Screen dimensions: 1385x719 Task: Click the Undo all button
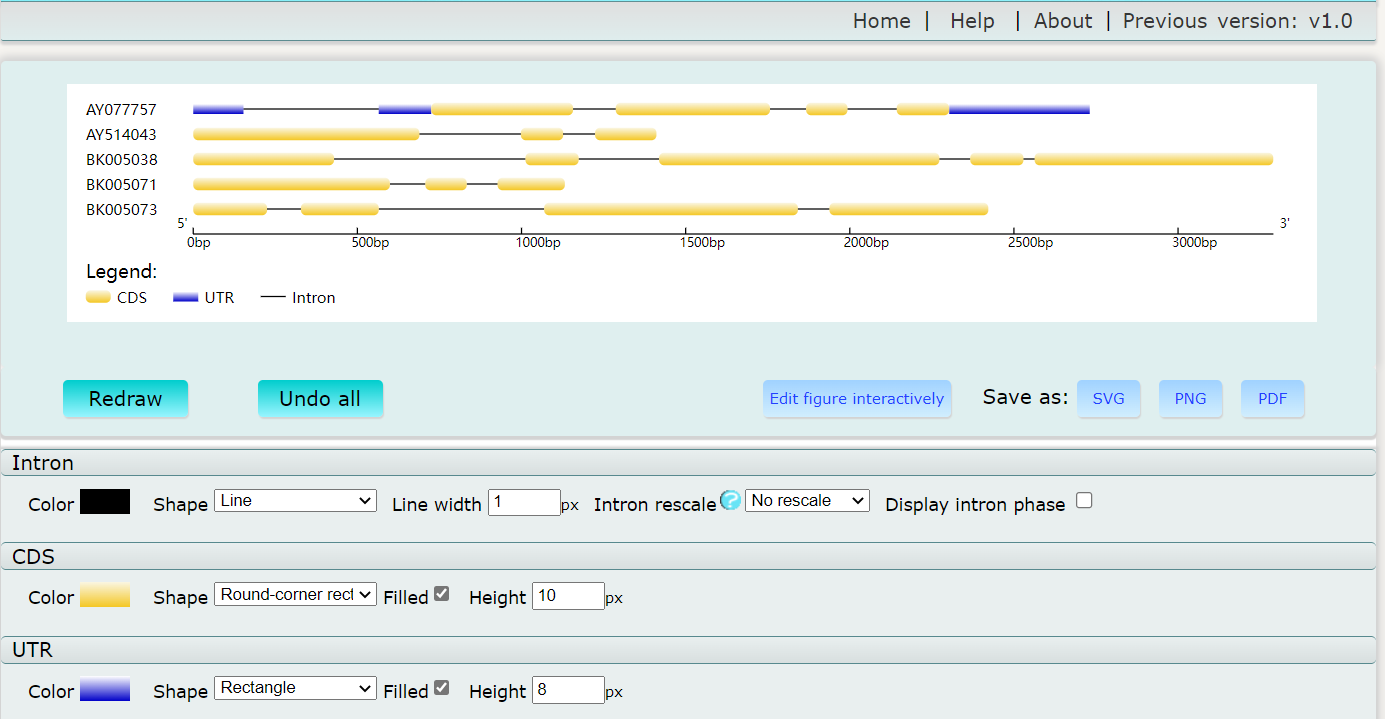coord(320,399)
